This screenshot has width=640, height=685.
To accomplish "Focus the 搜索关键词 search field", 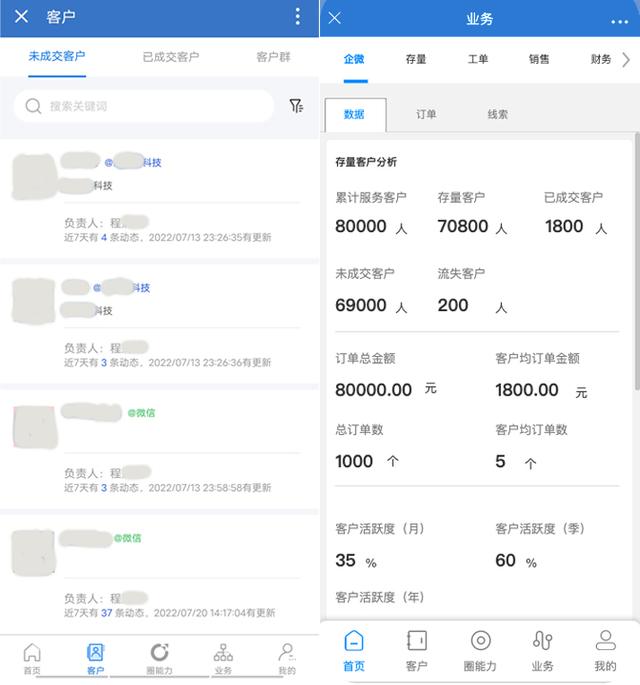I will point(144,106).
